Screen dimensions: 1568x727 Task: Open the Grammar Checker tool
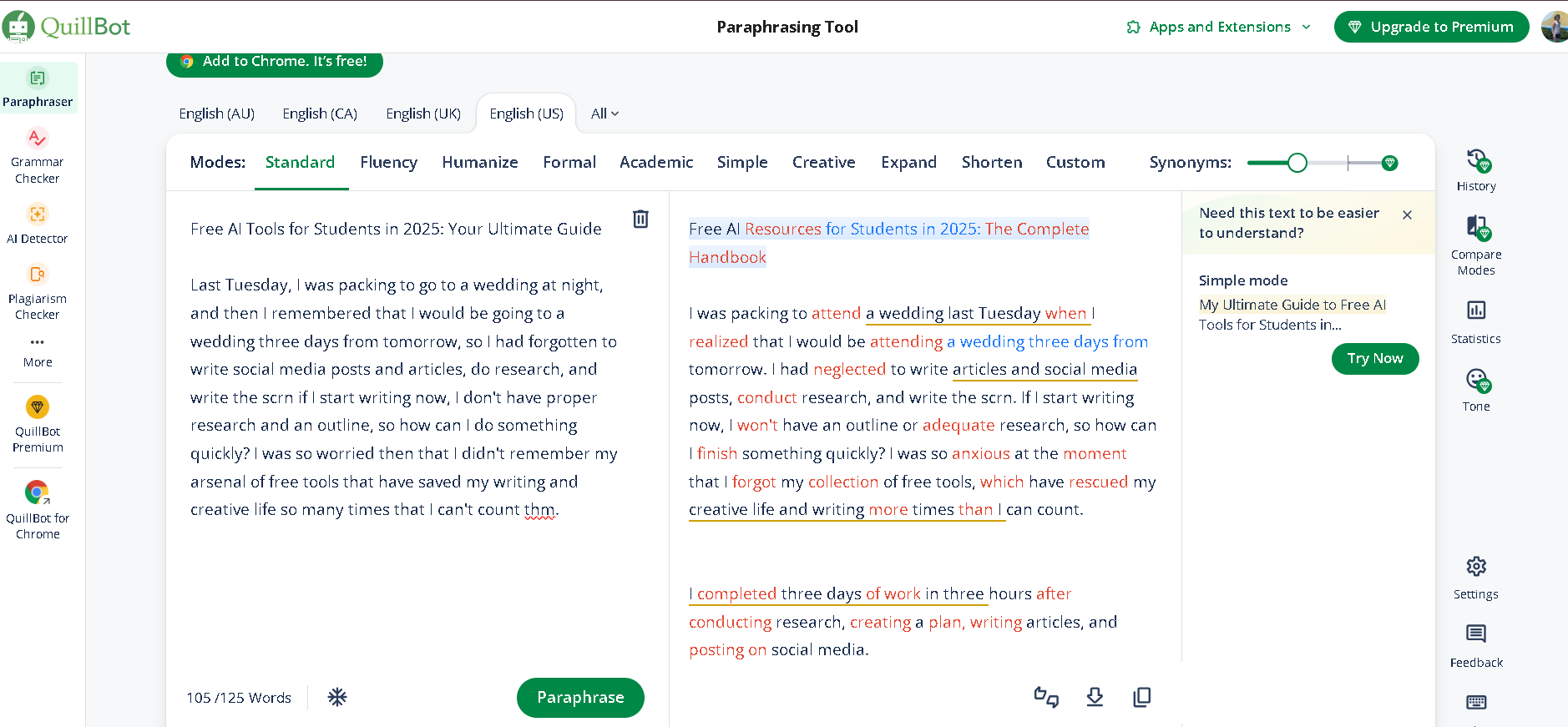click(38, 156)
